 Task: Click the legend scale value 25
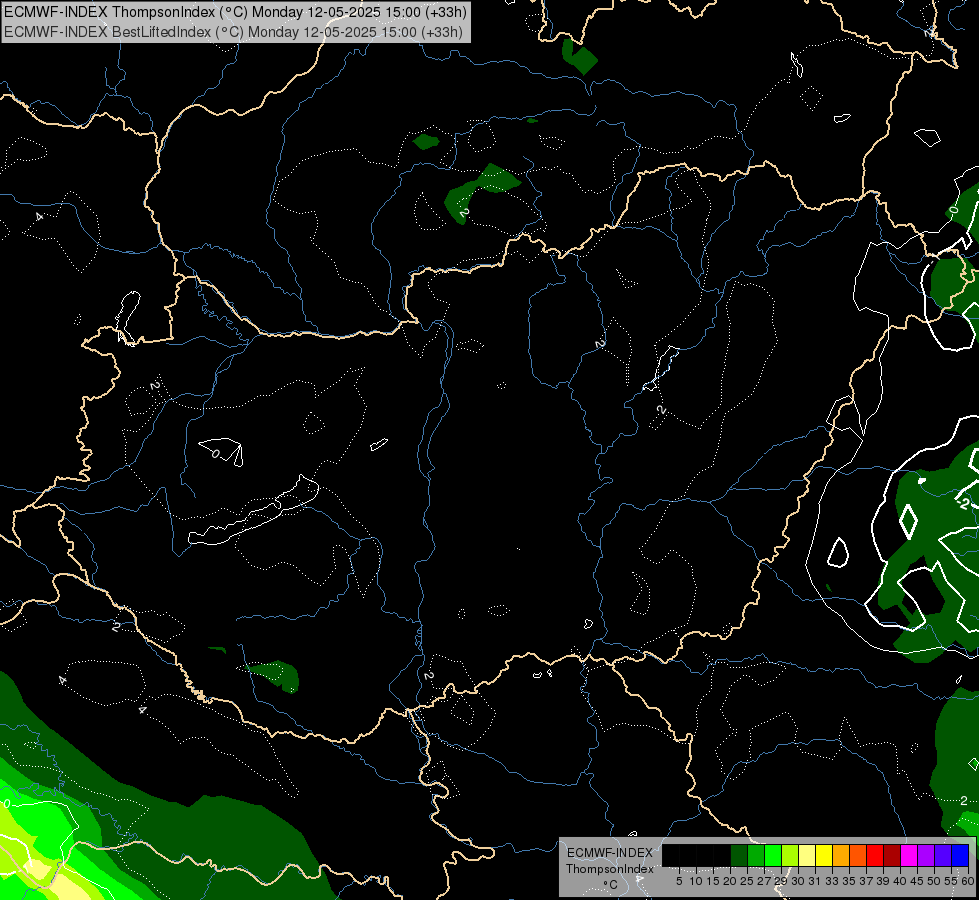click(x=747, y=881)
